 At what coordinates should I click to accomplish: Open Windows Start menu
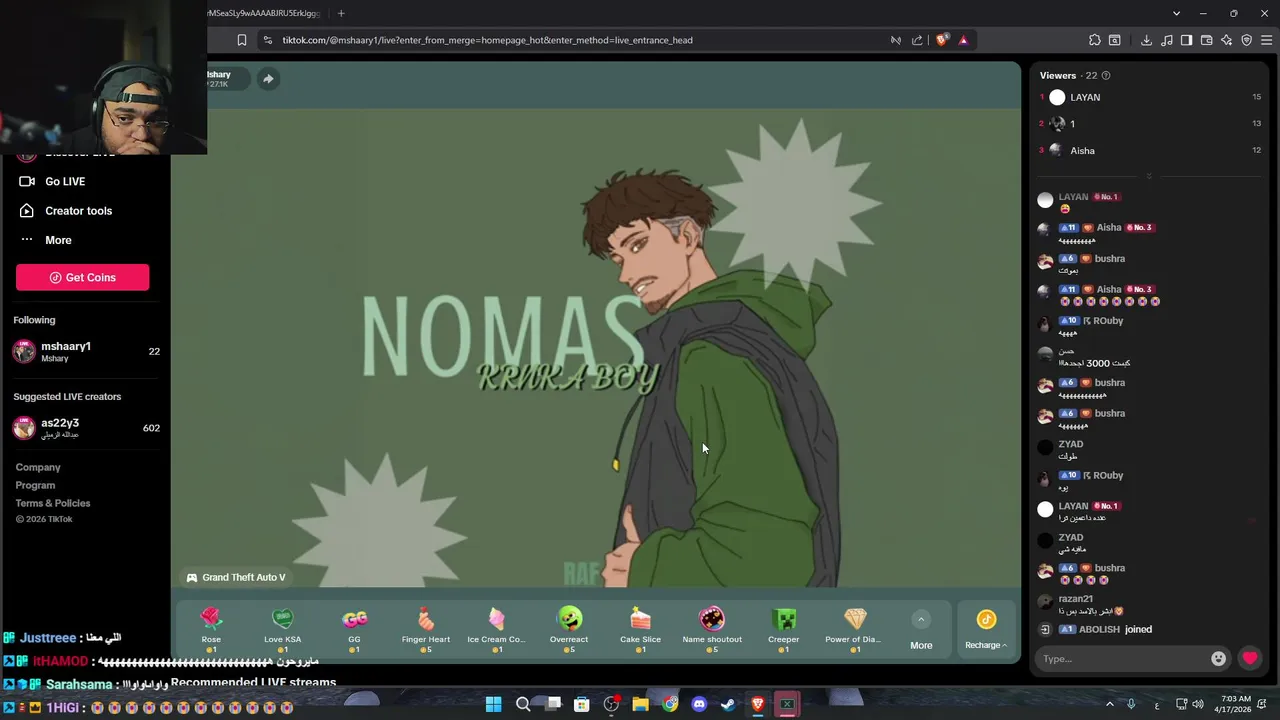[x=493, y=704]
